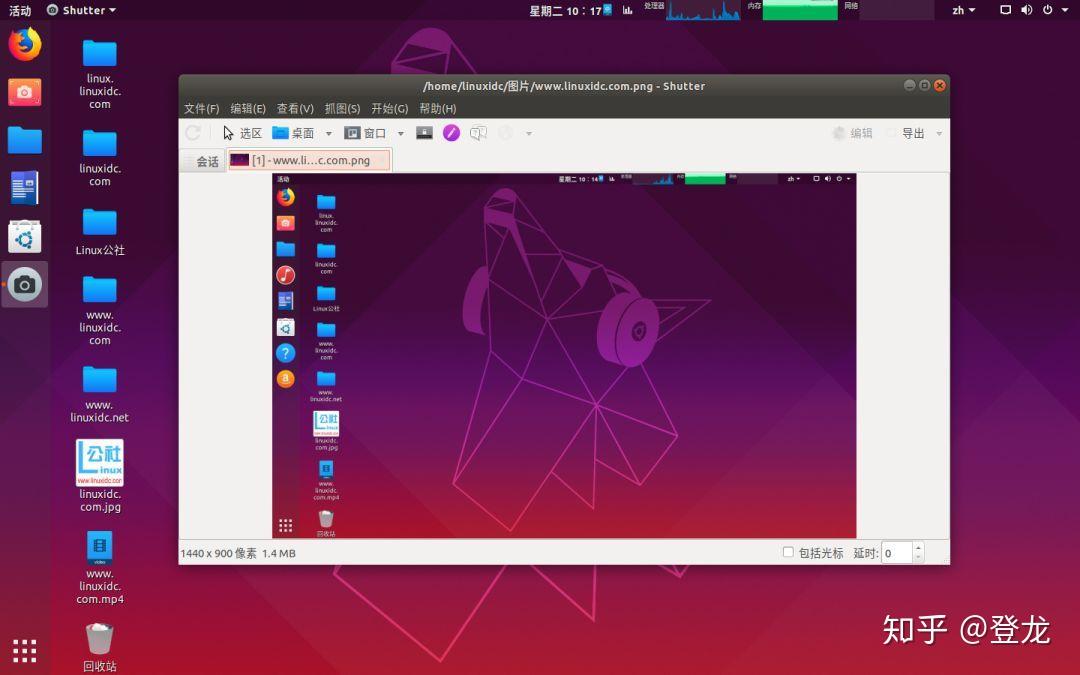Image resolution: width=1080 pixels, height=675 pixels.
Task: Open the purple drawing/editing pen tool
Action: pyautogui.click(x=451, y=133)
